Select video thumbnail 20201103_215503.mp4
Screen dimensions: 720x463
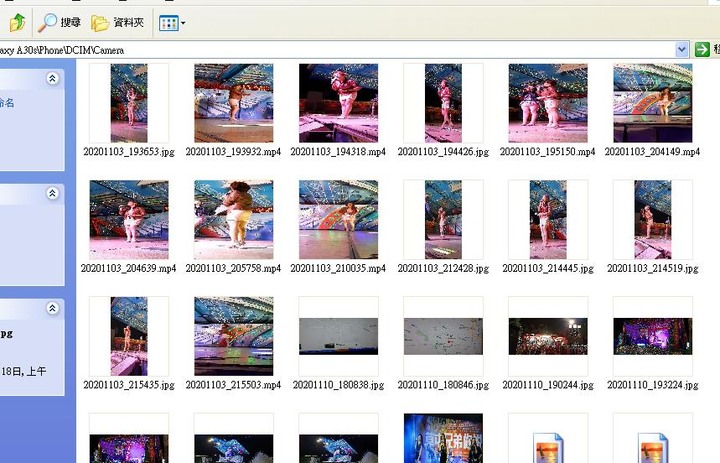pos(234,336)
